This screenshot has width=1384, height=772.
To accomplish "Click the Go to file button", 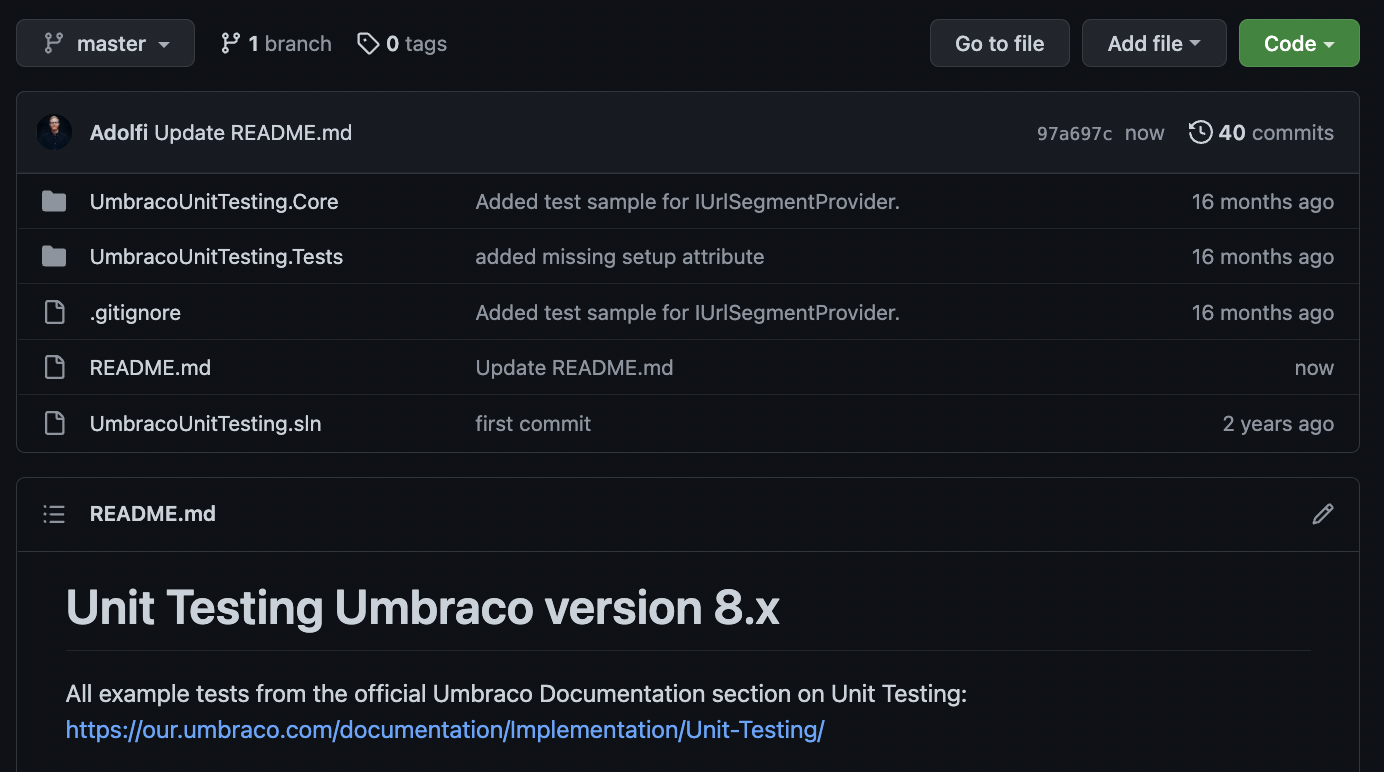I will [999, 44].
